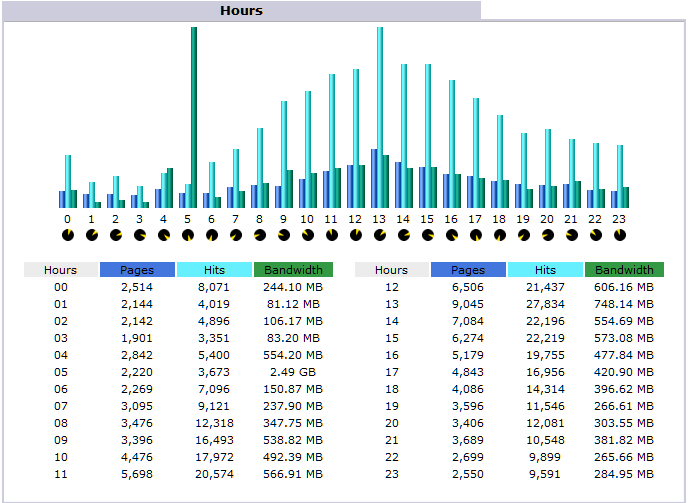Select the 748.14 MB bandwidth cell

click(624, 304)
